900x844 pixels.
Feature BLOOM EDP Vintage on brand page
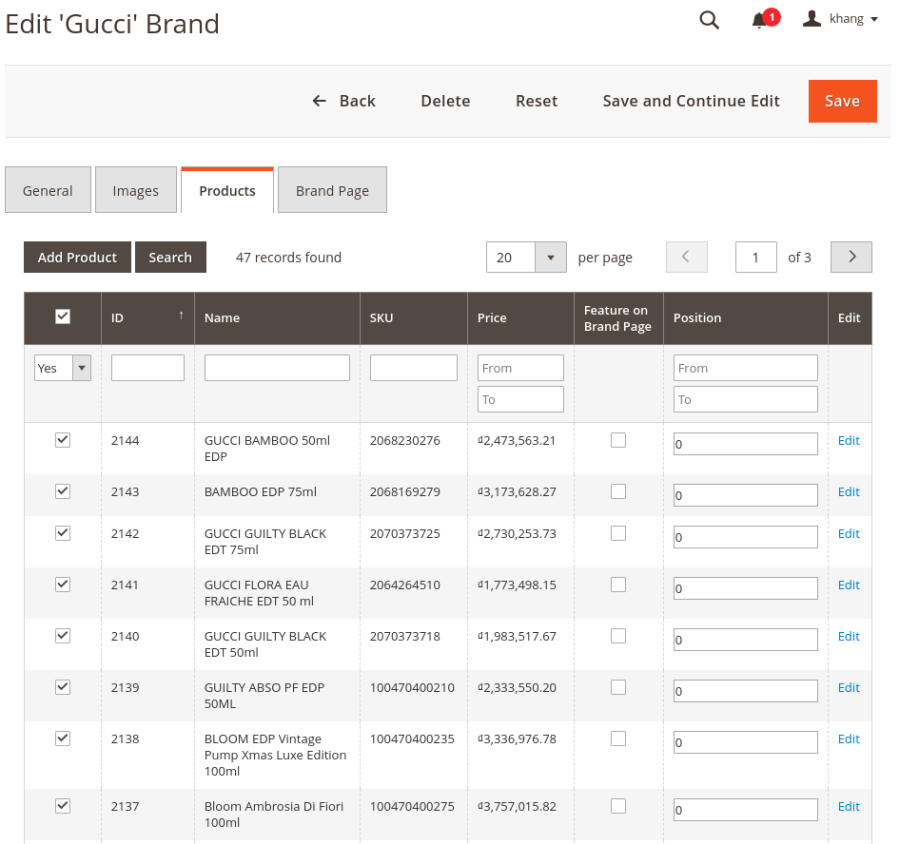(618, 738)
